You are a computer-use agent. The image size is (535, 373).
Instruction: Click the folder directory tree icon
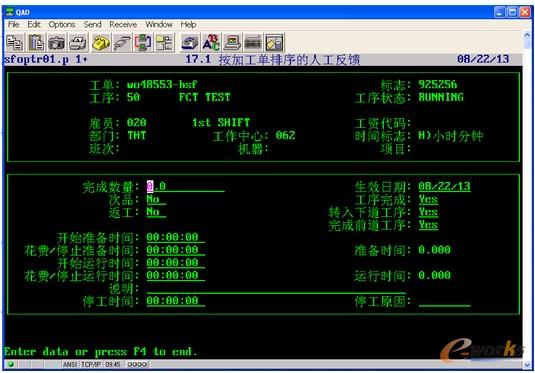(164, 43)
